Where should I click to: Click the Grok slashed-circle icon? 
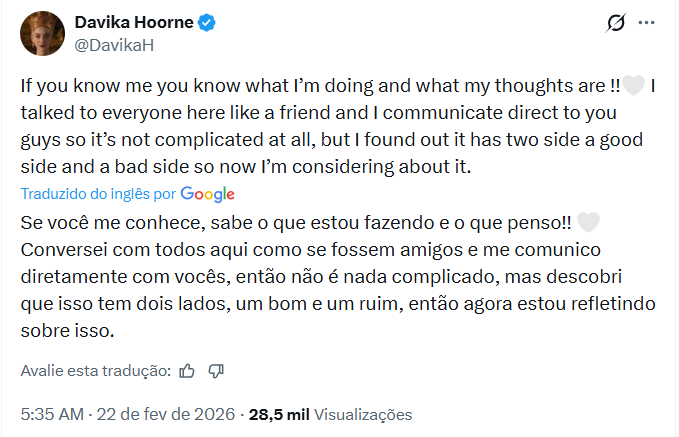pyautogui.click(x=617, y=23)
